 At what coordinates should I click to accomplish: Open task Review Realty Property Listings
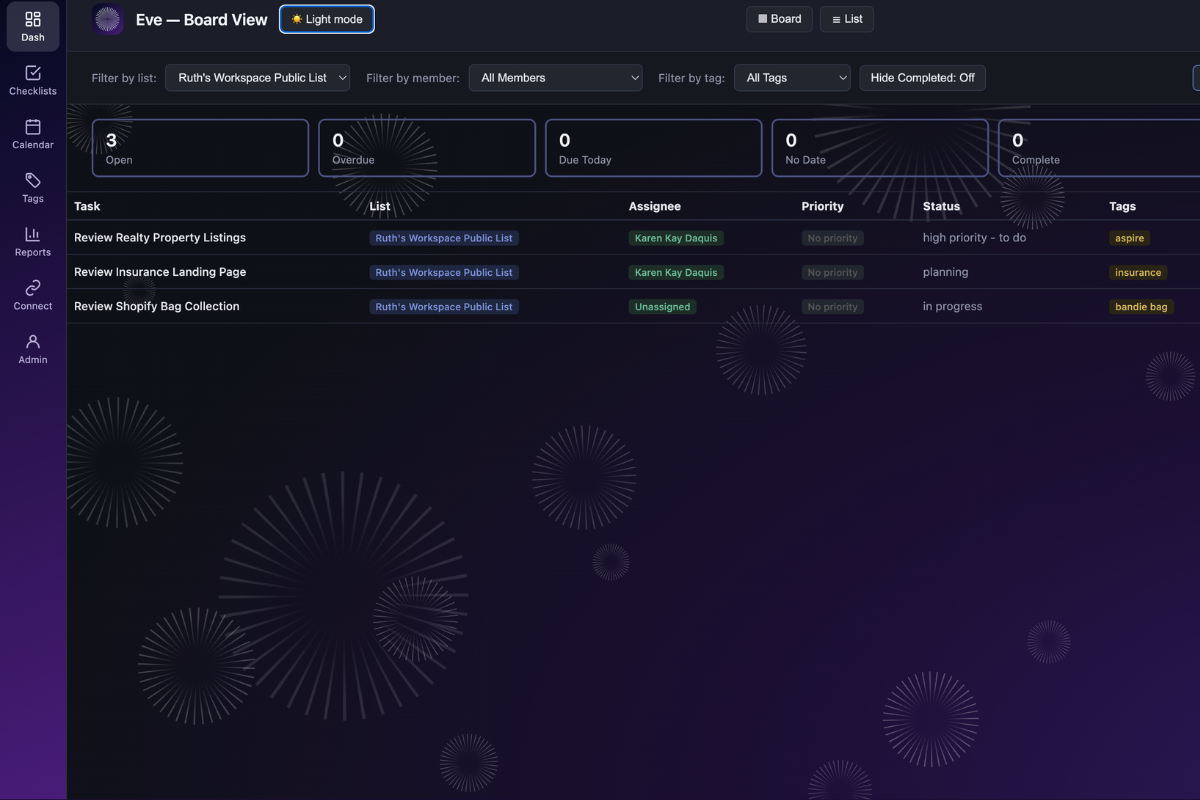(160, 238)
